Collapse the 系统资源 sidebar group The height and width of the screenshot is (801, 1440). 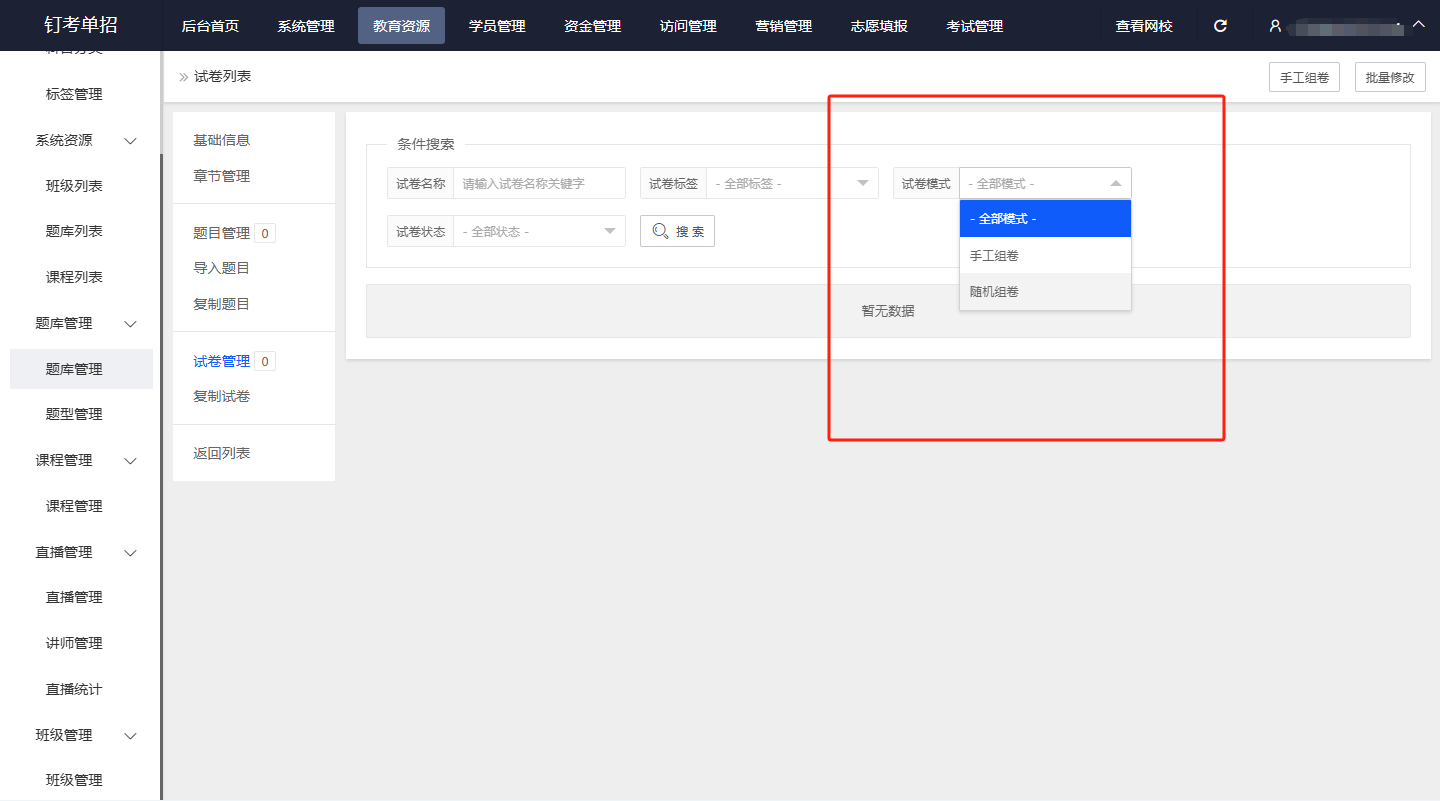130,141
